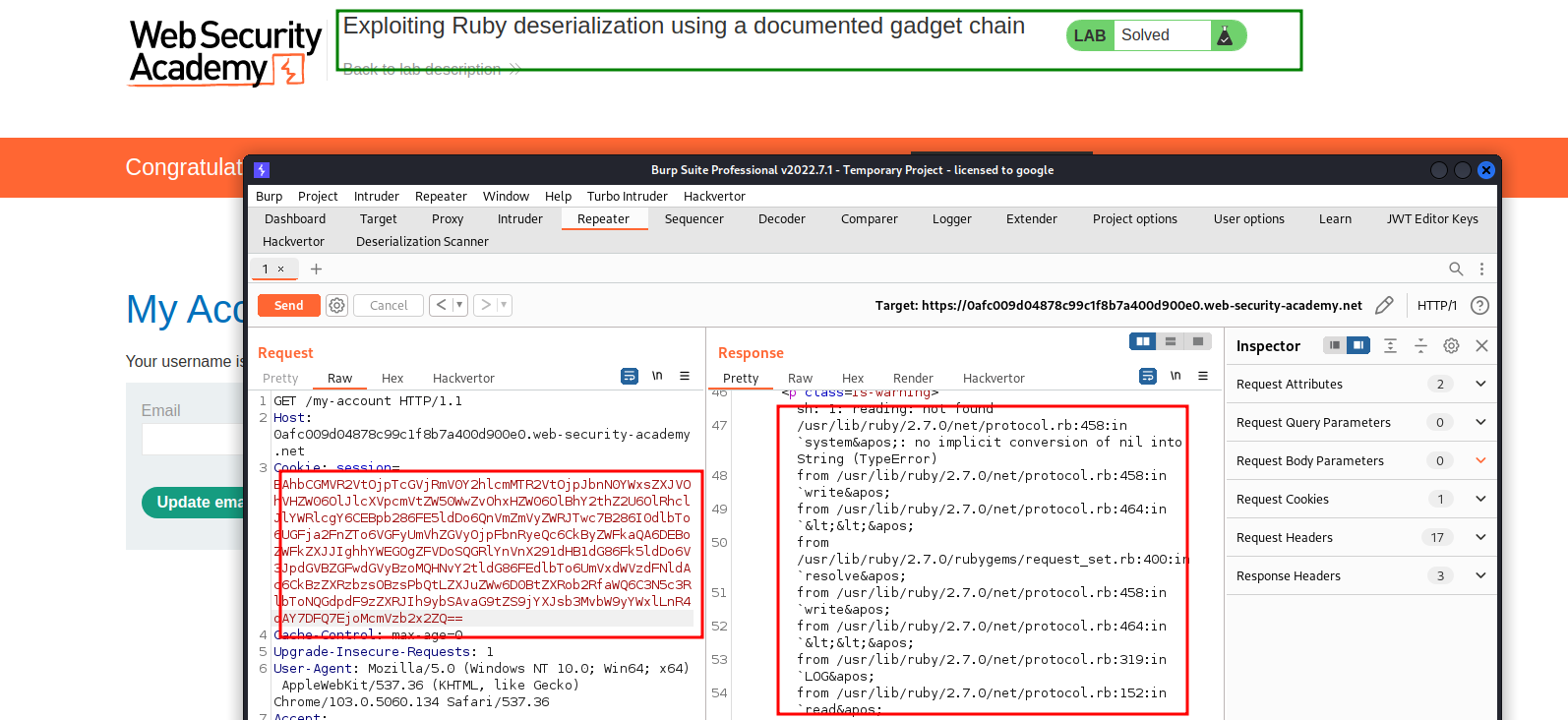Viewport: 1568px width, 720px height.
Task: Toggle non-printable characters in Response panel
Action: tap(1175, 376)
